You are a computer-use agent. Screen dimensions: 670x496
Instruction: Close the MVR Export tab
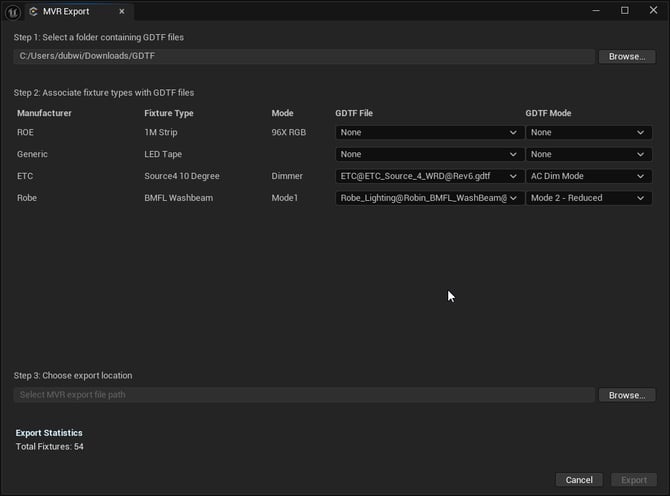pos(122,12)
